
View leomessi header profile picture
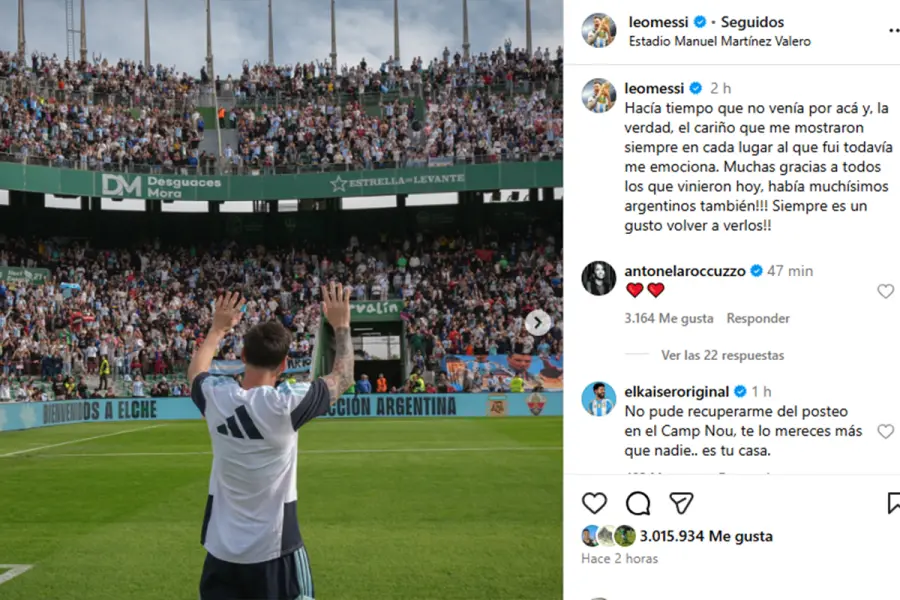[599, 30]
